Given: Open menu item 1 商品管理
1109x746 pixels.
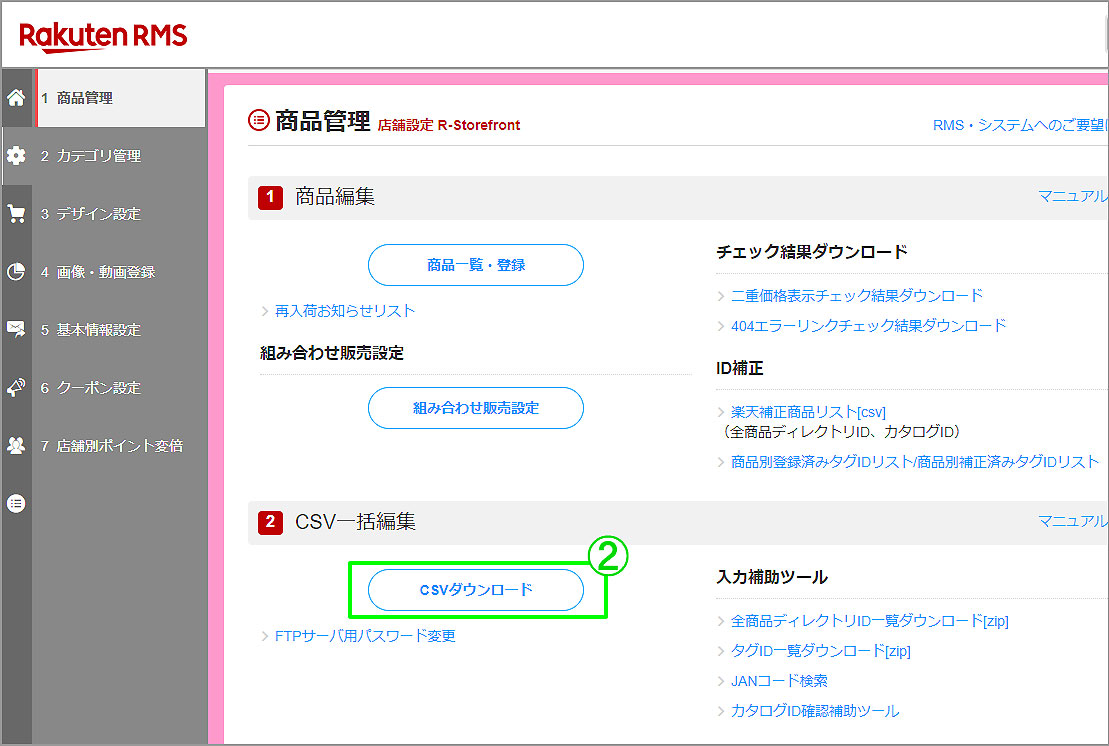Looking at the screenshot, I should [120, 98].
